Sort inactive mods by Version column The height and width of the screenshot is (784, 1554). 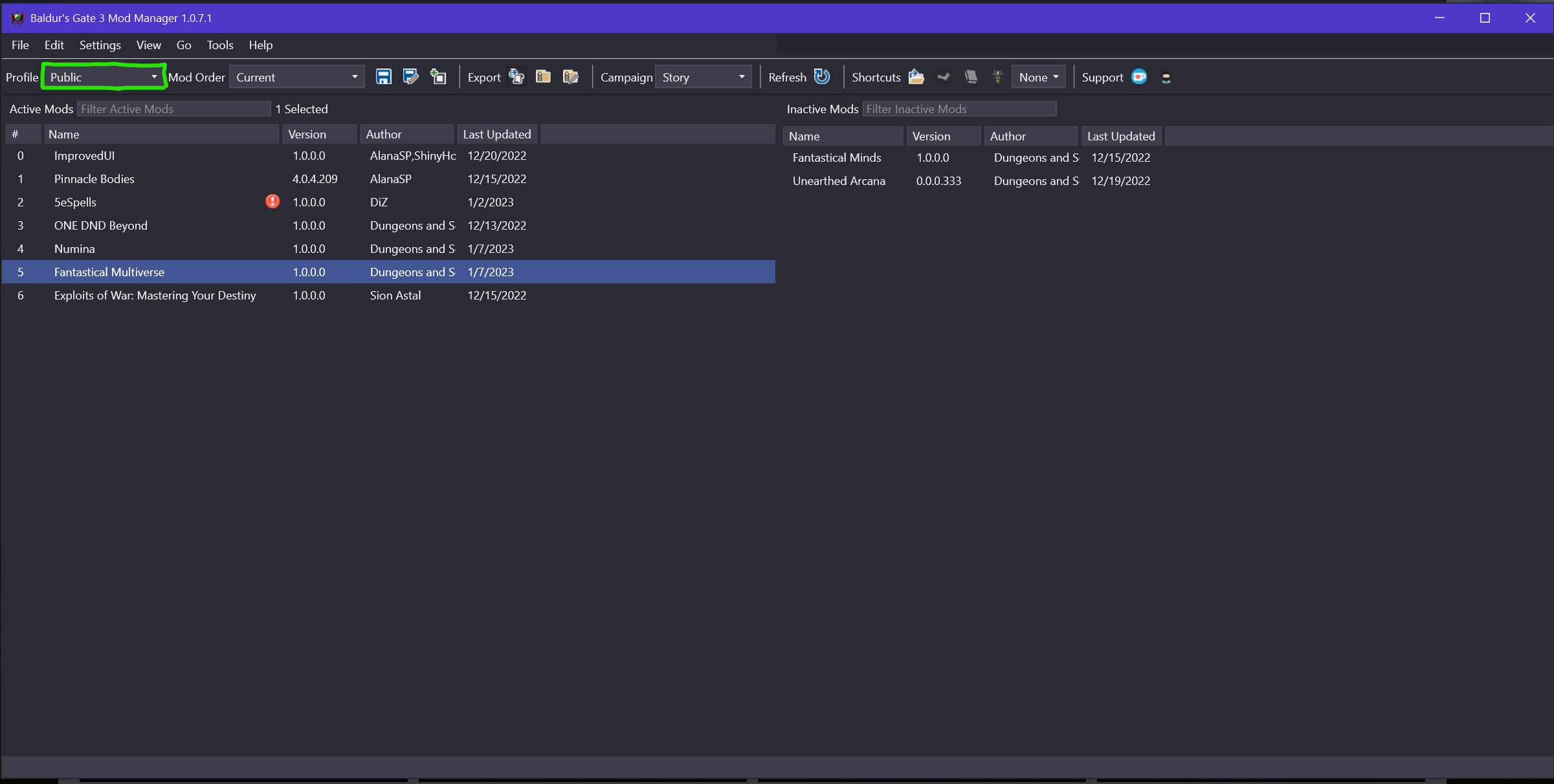(x=944, y=136)
